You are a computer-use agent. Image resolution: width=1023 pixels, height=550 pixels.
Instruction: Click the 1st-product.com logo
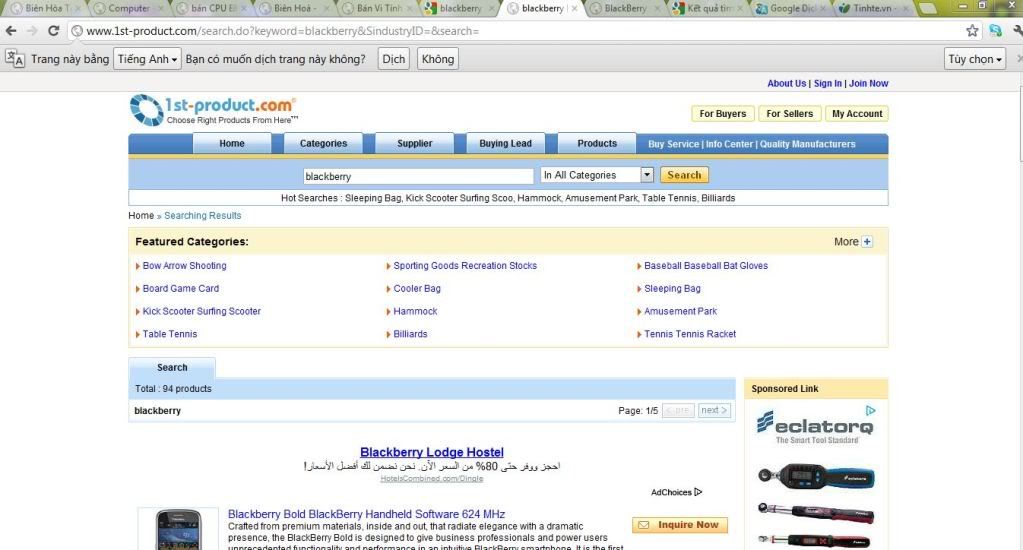pyautogui.click(x=213, y=109)
